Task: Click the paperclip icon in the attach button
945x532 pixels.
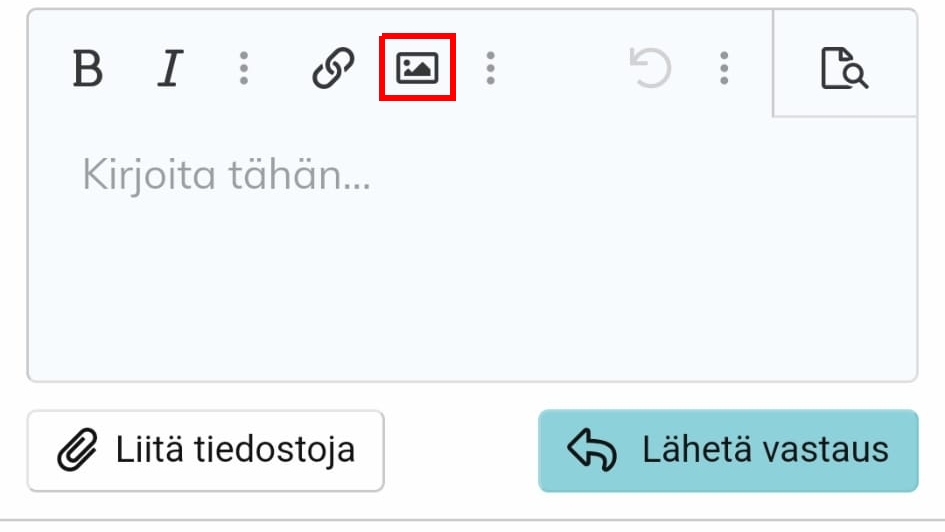Action: click(x=76, y=451)
